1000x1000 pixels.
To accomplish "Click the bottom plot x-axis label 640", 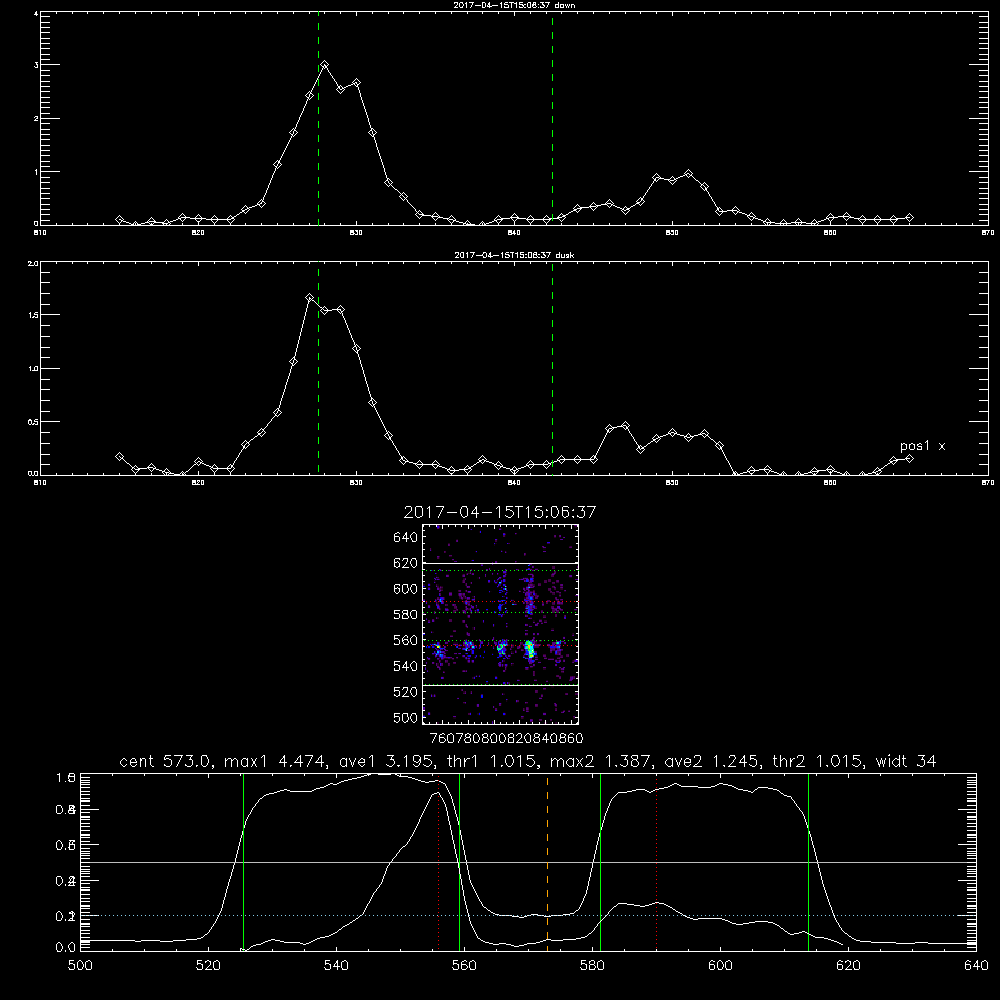I will point(976,966).
